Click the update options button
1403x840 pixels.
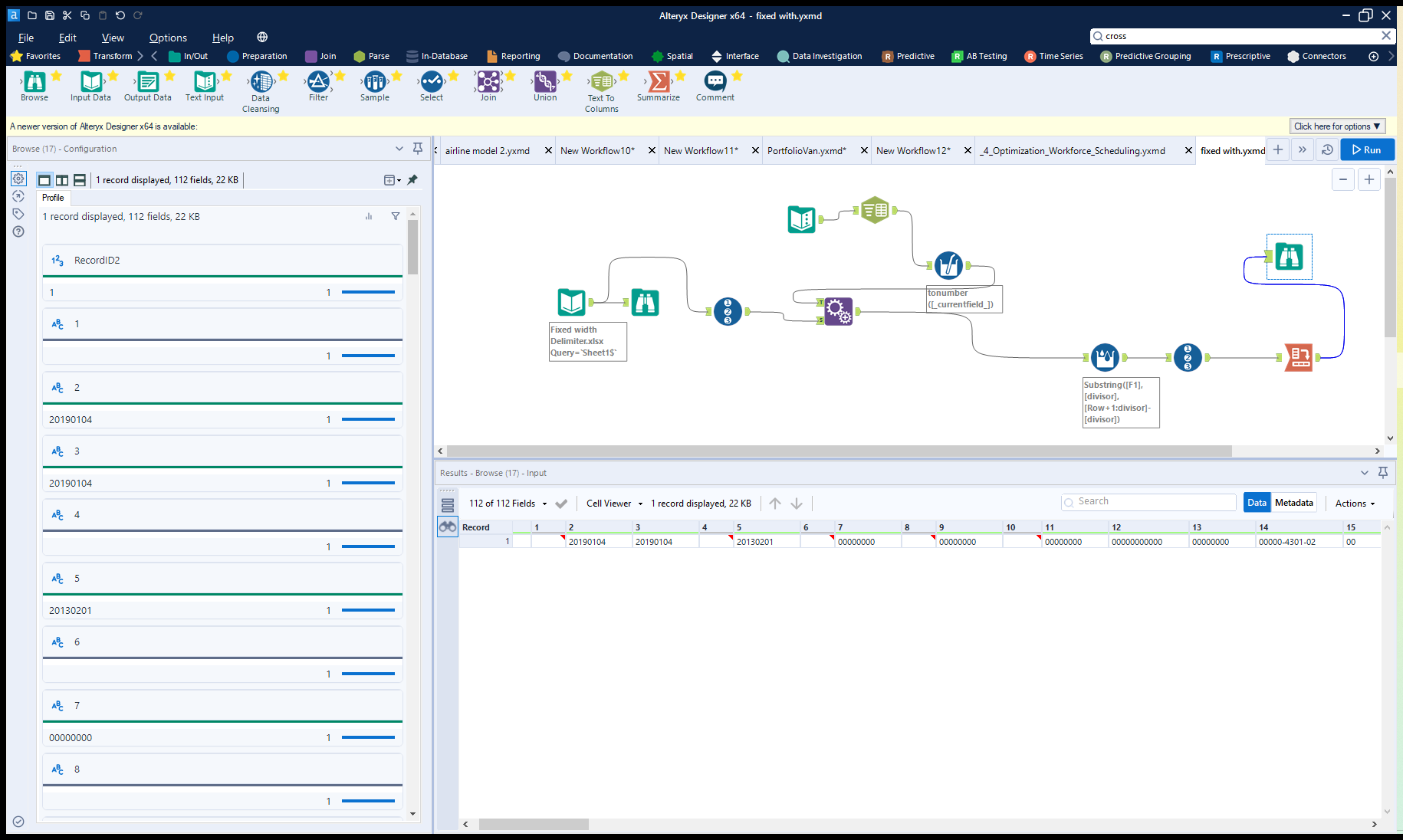pyautogui.click(x=1337, y=126)
